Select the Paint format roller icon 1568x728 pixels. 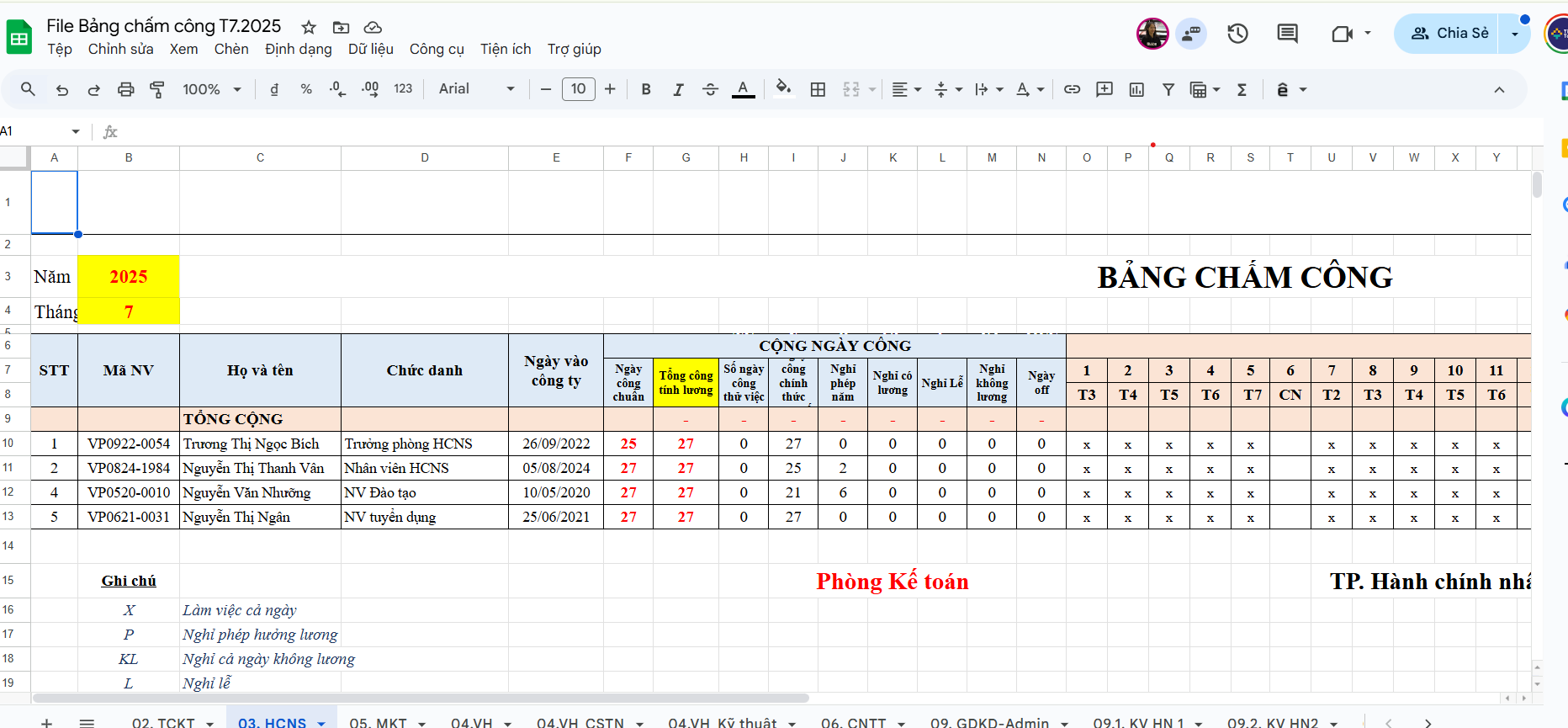tap(157, 89)
